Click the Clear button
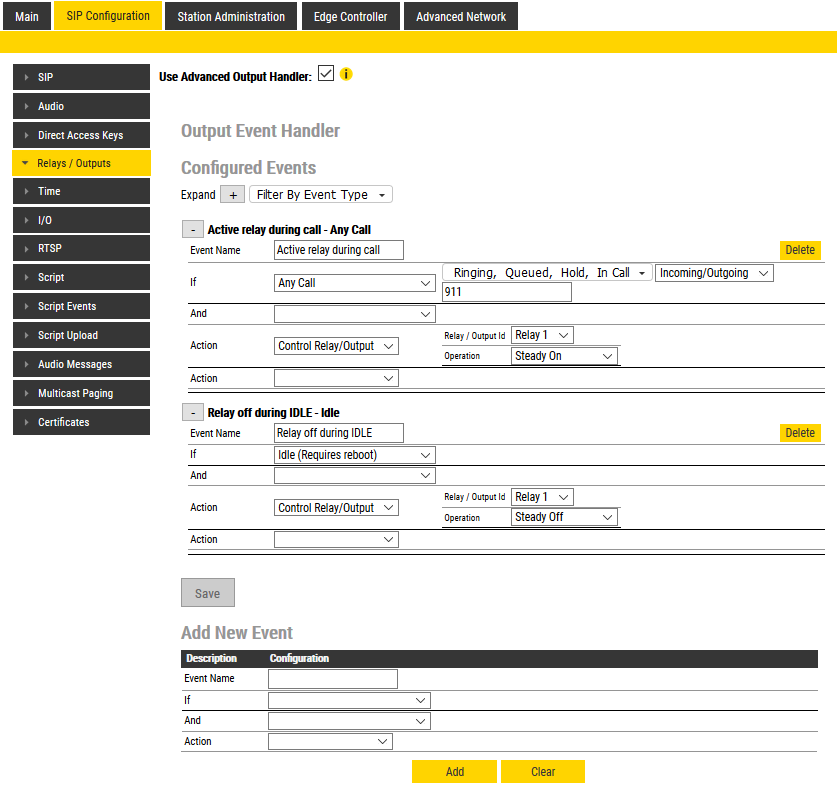Viewport: 837px width, 792px height. 543,772
